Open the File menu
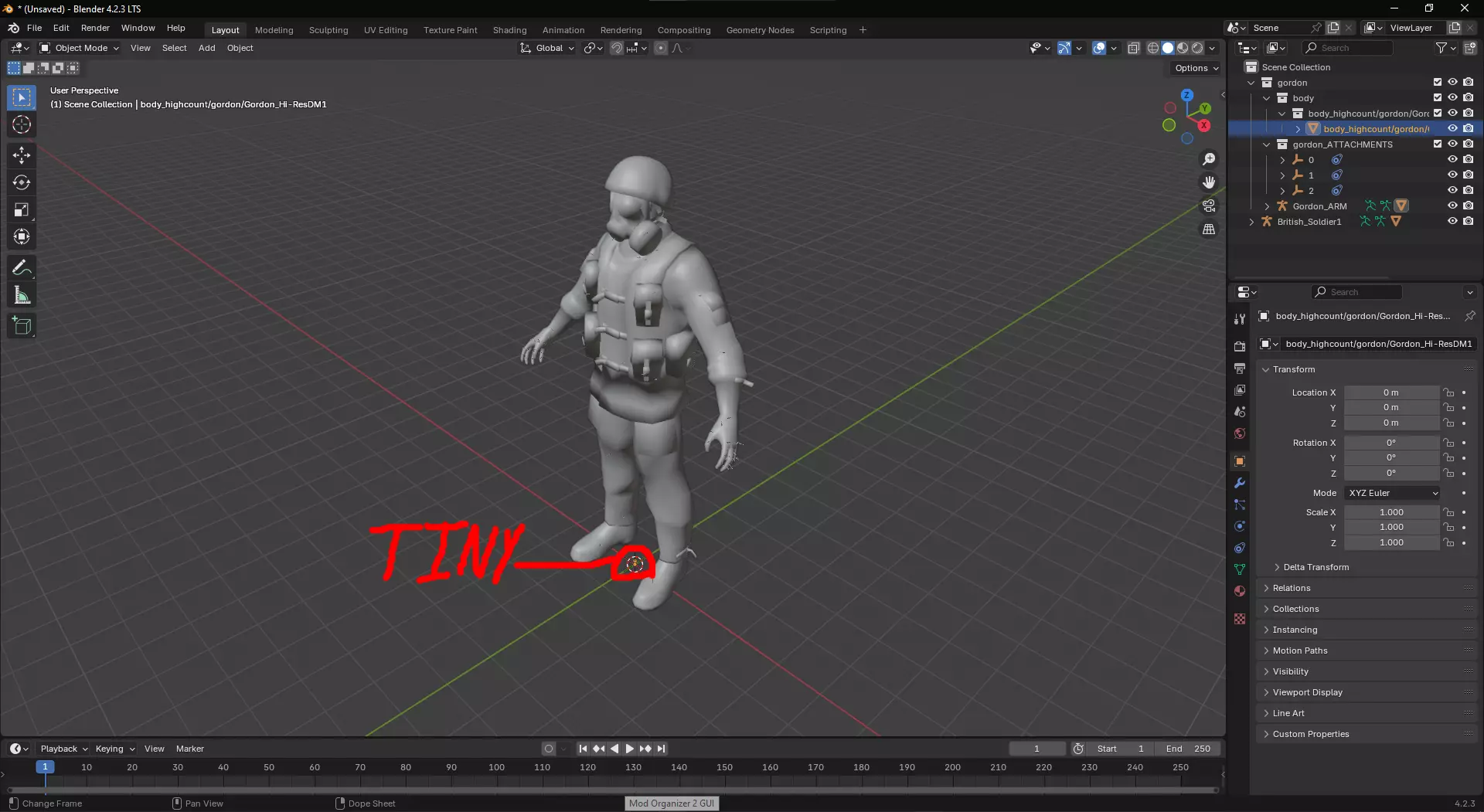This screenshot has width=1484, height=812. [x=34, y=28]
